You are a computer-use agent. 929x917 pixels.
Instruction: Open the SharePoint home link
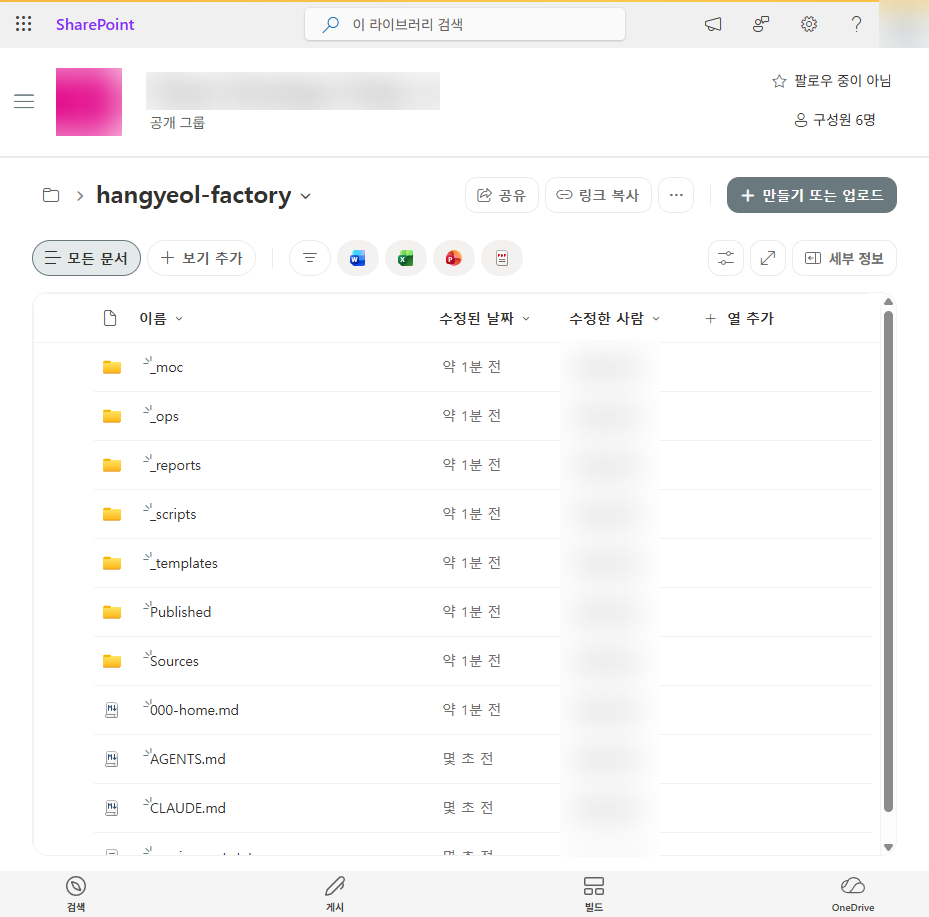95,24
